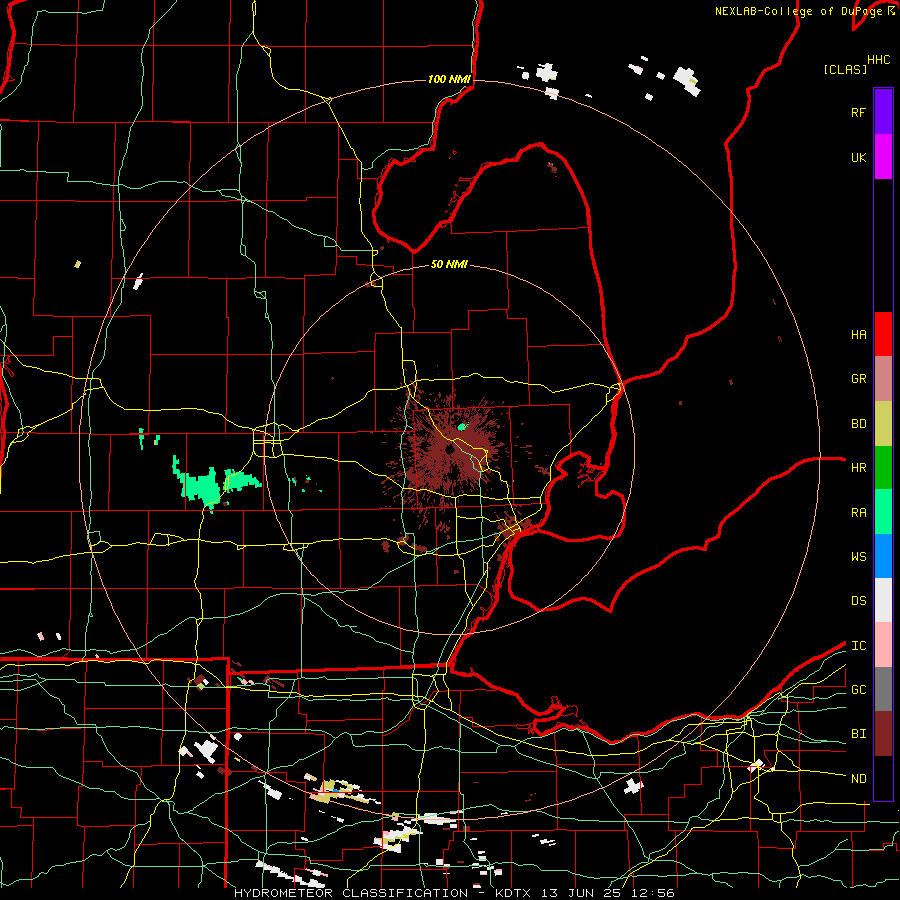The width and height of the screenshot is (900, 900).
Task: Click the white DS legend swatch
Action: click(883, 600)
